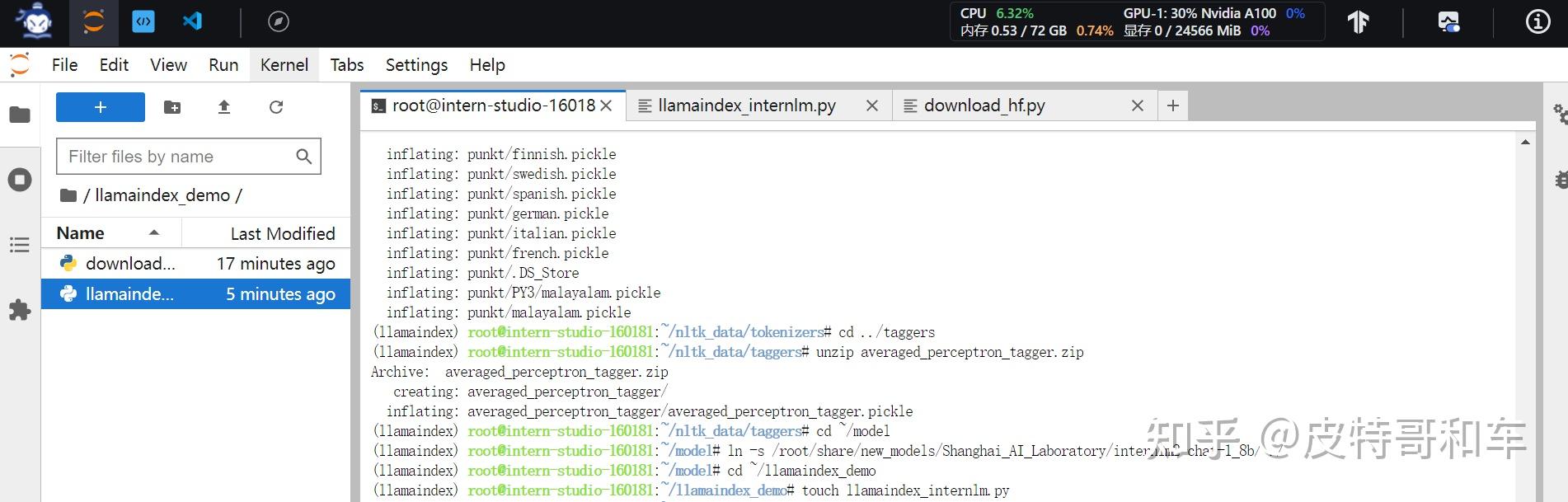Refresh the file list
The height and width of the screenshot is (502, 1568).
(276, 107)
